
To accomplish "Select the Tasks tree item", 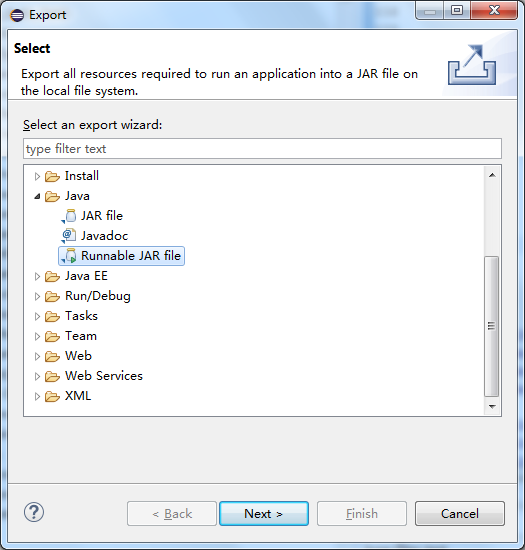I will pos(81,316).
